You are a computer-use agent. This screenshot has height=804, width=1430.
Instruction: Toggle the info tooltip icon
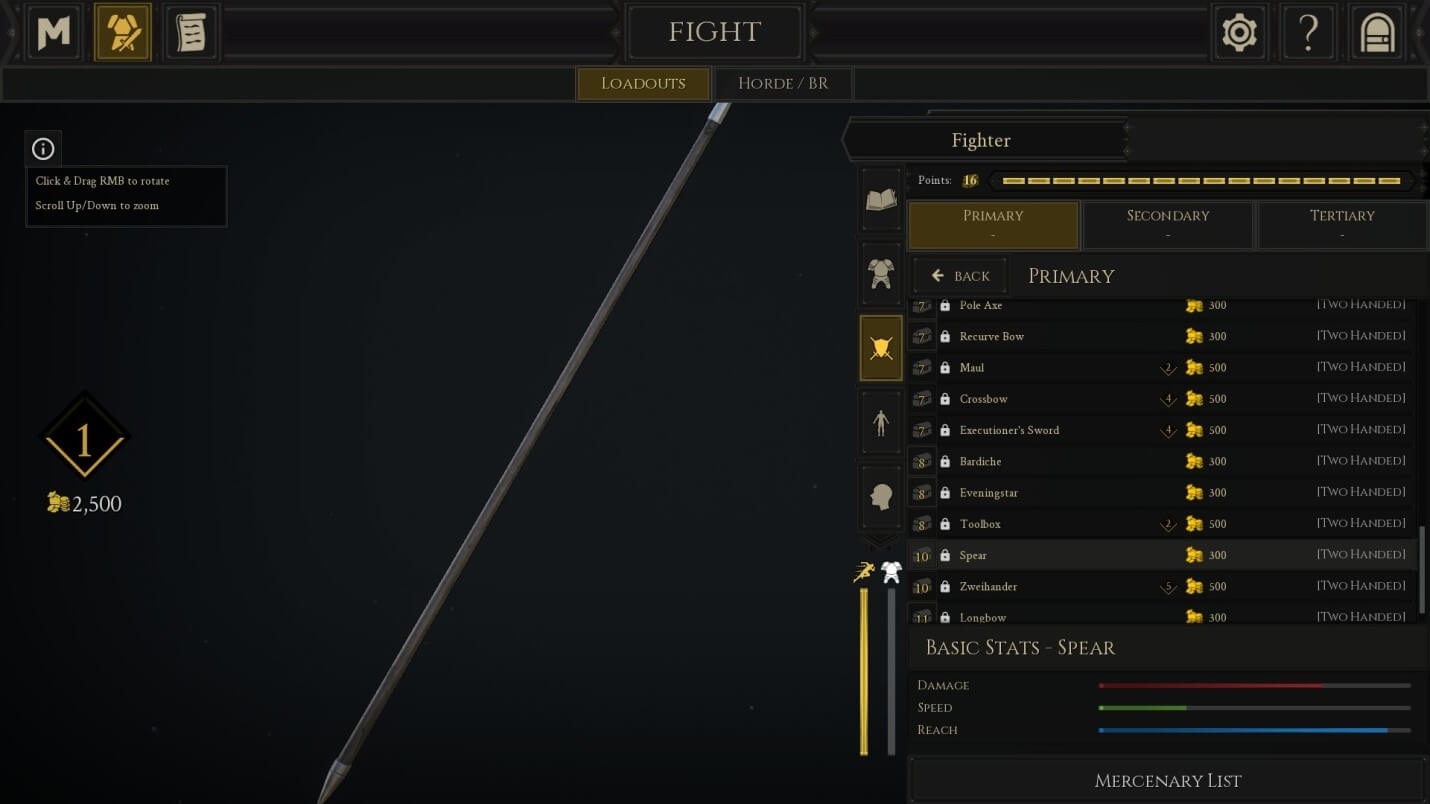pyautogui.click(x=43, y=149)
